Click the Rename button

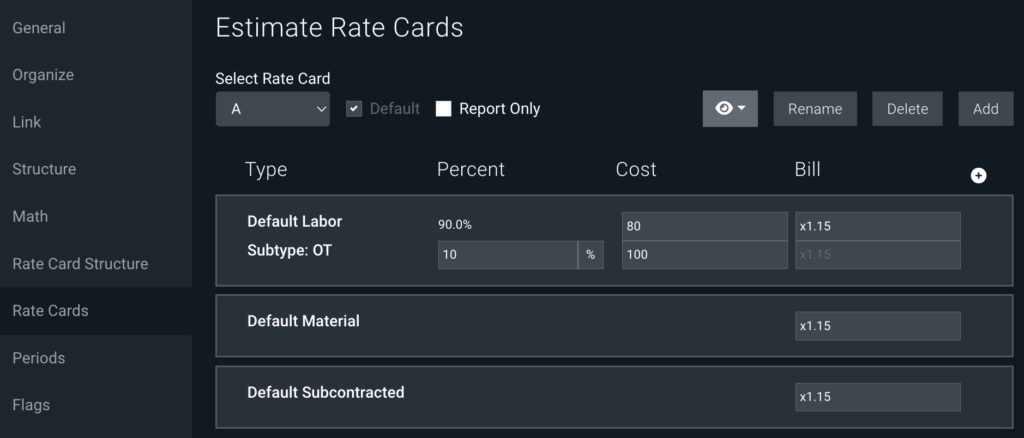tap(815, 109)
